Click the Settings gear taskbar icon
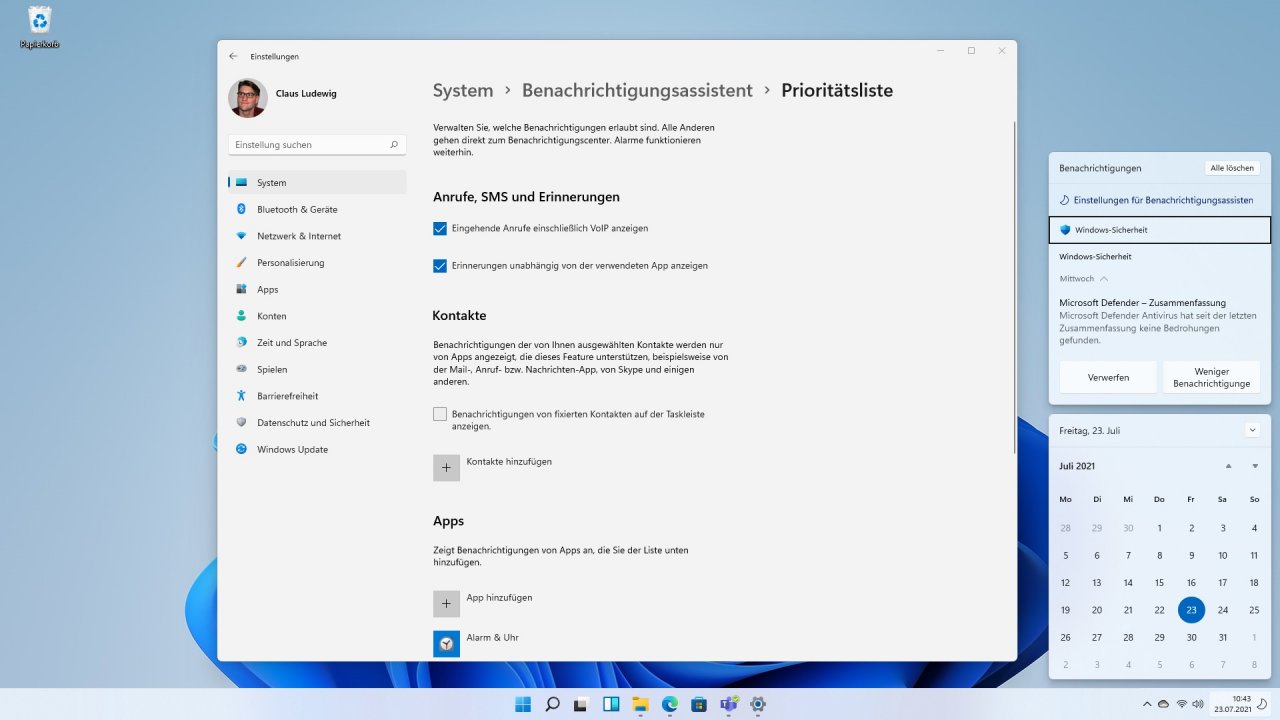The width and height of the screenshot is (1280, 720). pyautogui.click(x=758, y=704)
